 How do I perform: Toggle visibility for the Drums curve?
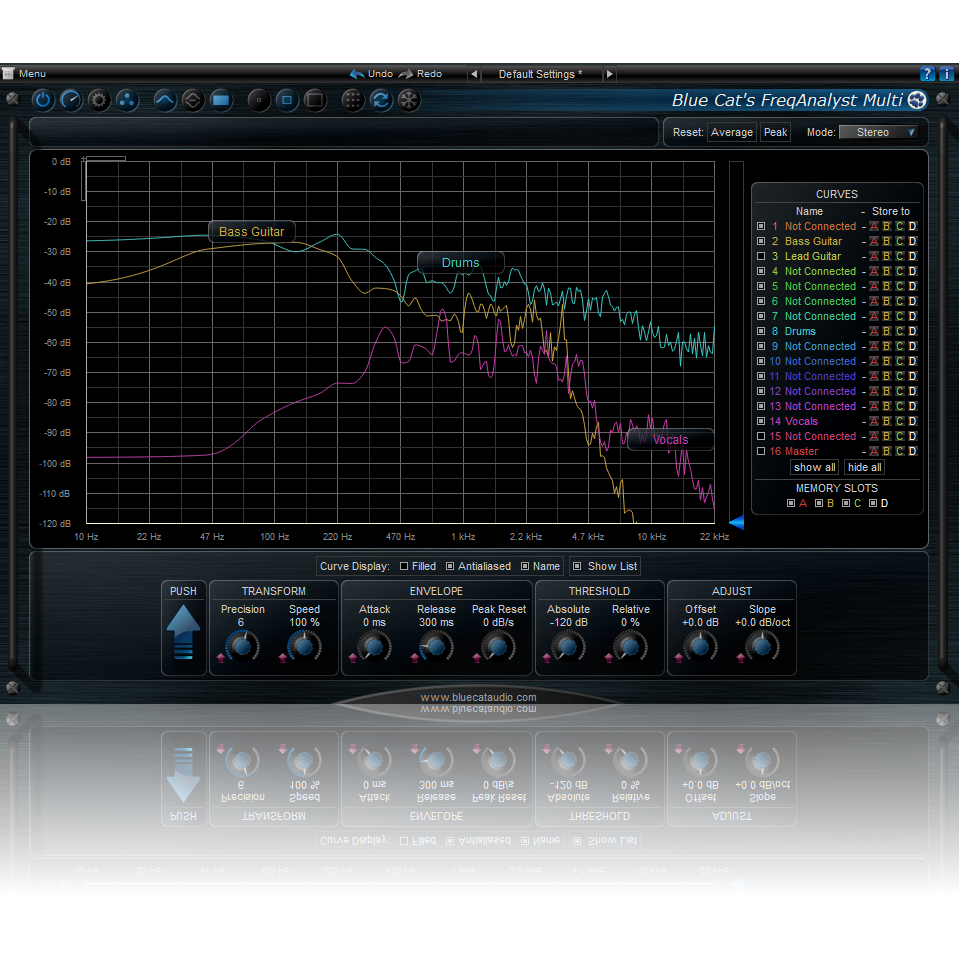pos(762,331)
